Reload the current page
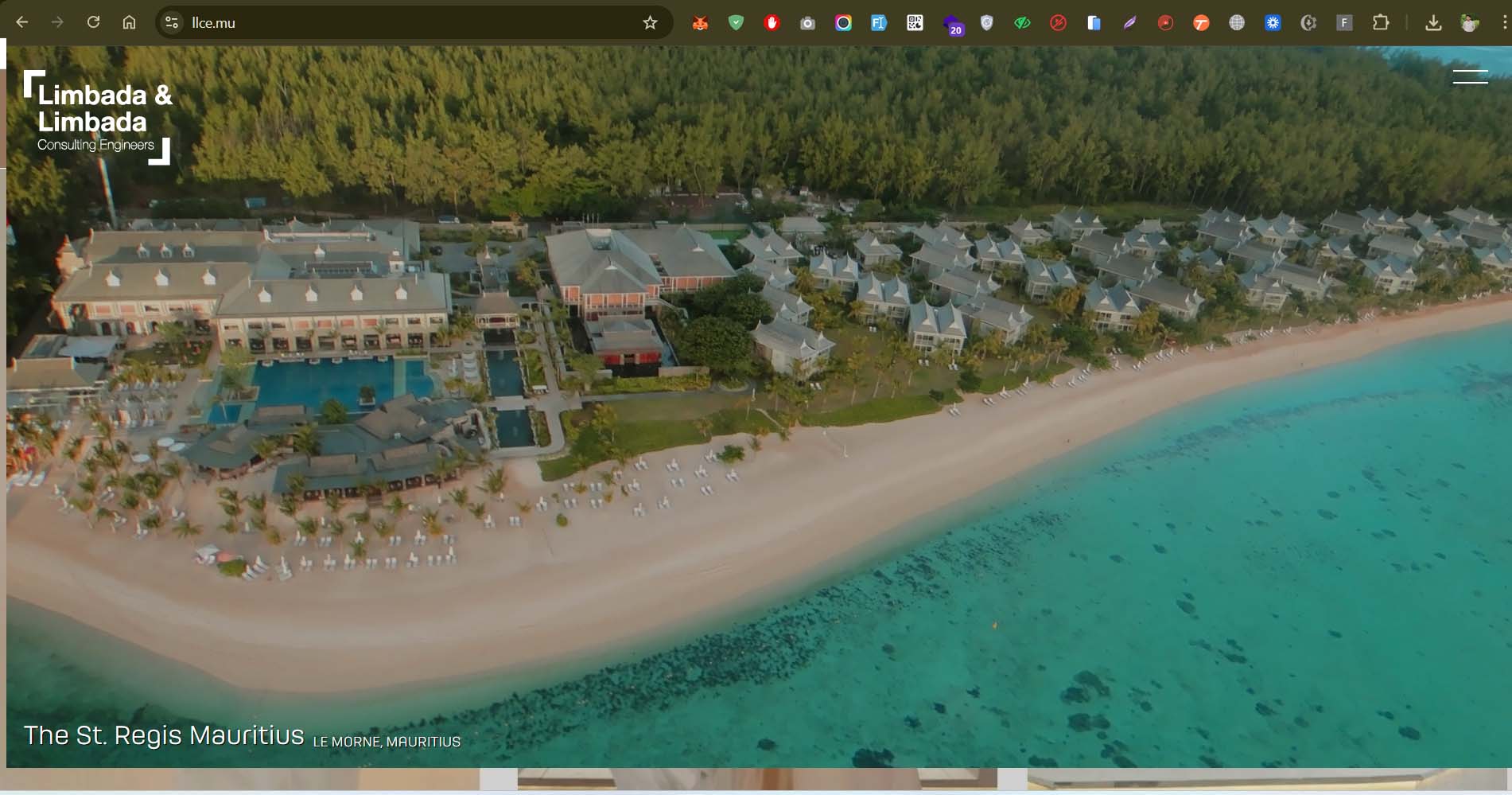The image size is (1512, 795). tap(93, 22)
